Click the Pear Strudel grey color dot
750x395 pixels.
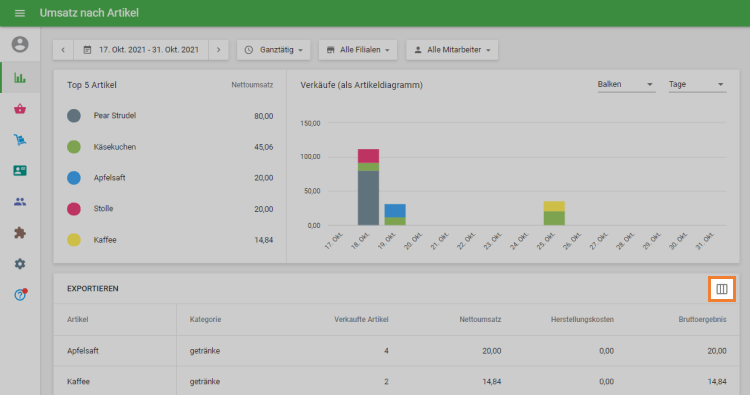[x=74, y=116]
